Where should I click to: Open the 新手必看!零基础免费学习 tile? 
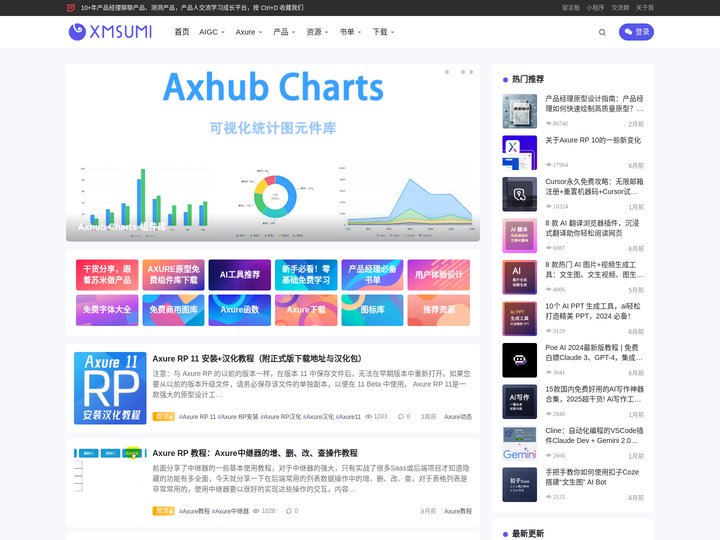click(306, 275)
